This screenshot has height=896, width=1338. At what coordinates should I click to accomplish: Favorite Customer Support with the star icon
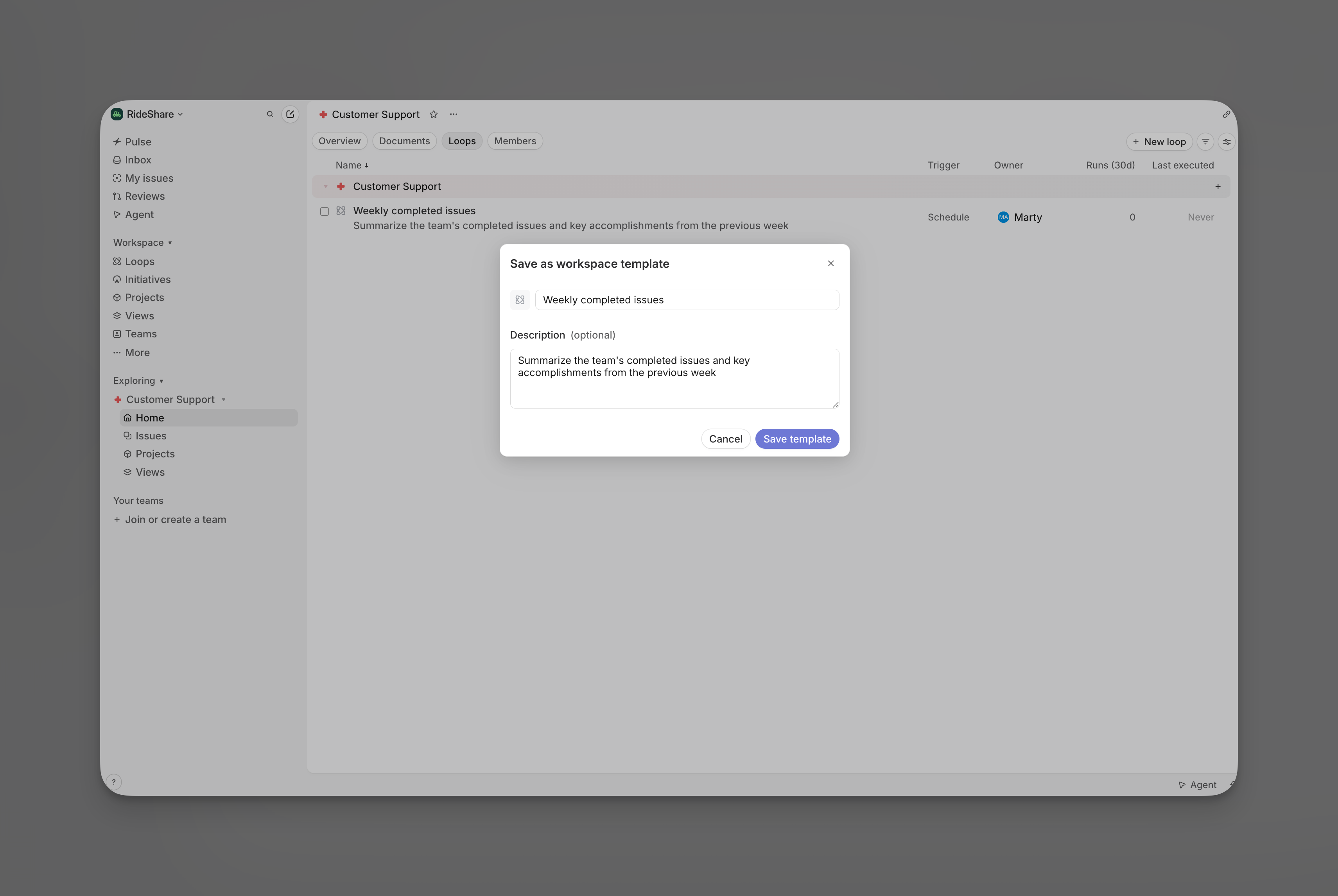point(434,114)
